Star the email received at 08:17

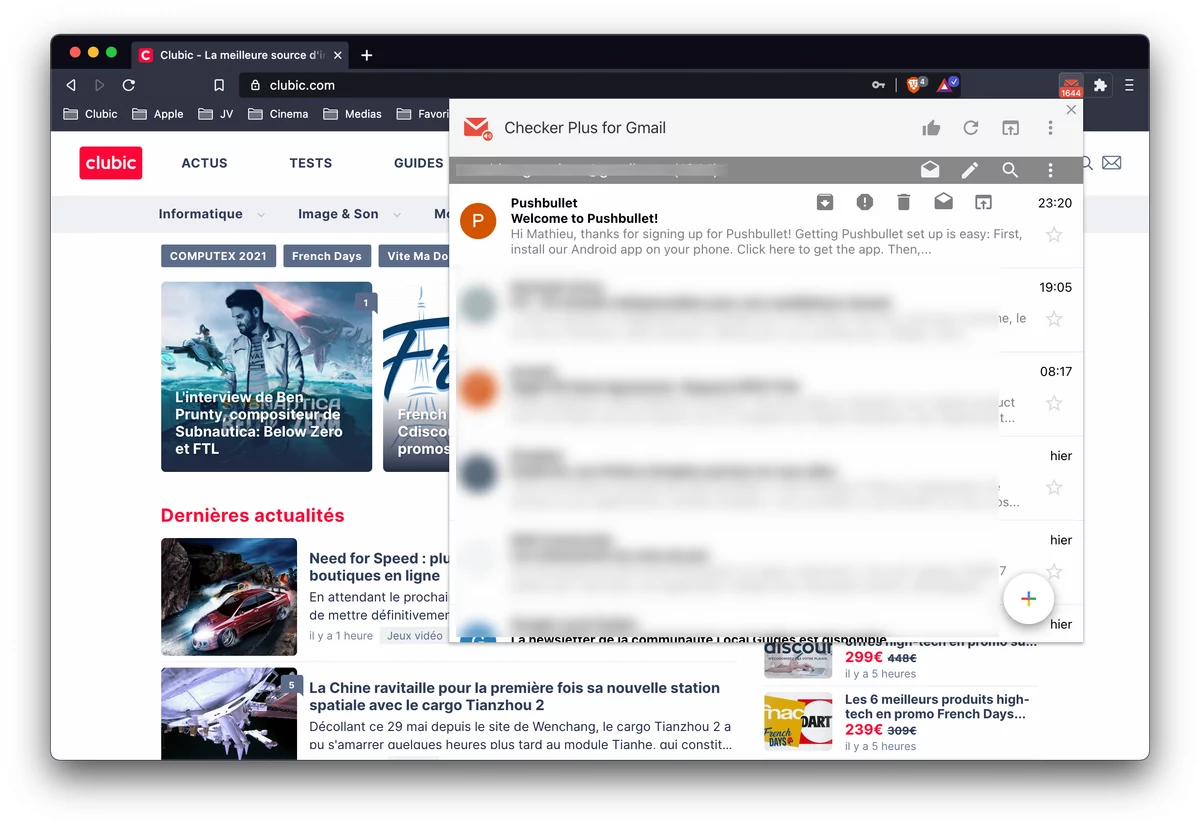tap(1054, 403)
